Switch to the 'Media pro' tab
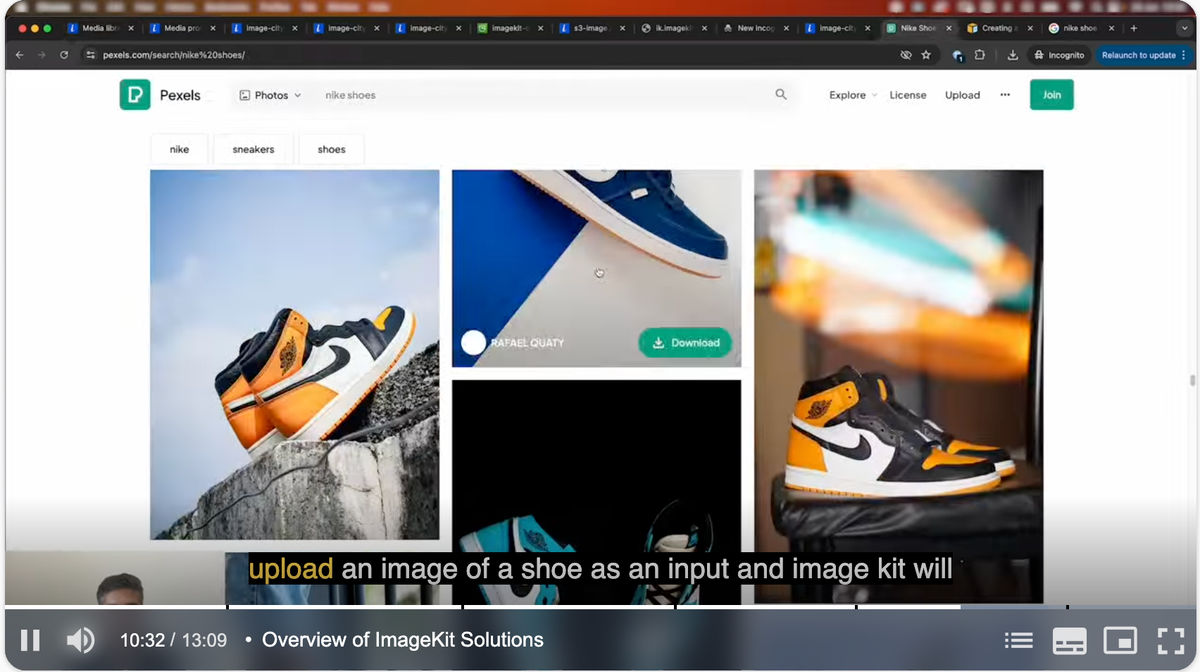Screen dimensions: 1200x672 183,28
